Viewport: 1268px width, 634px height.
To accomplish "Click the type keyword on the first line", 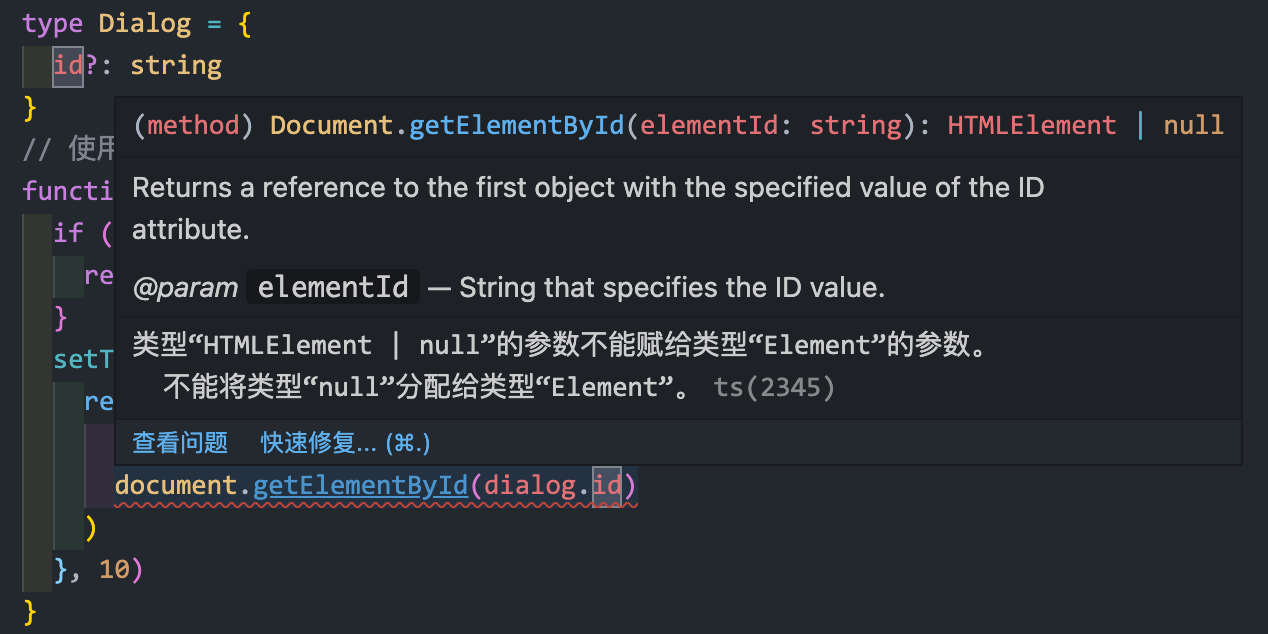I will [53, 23].
